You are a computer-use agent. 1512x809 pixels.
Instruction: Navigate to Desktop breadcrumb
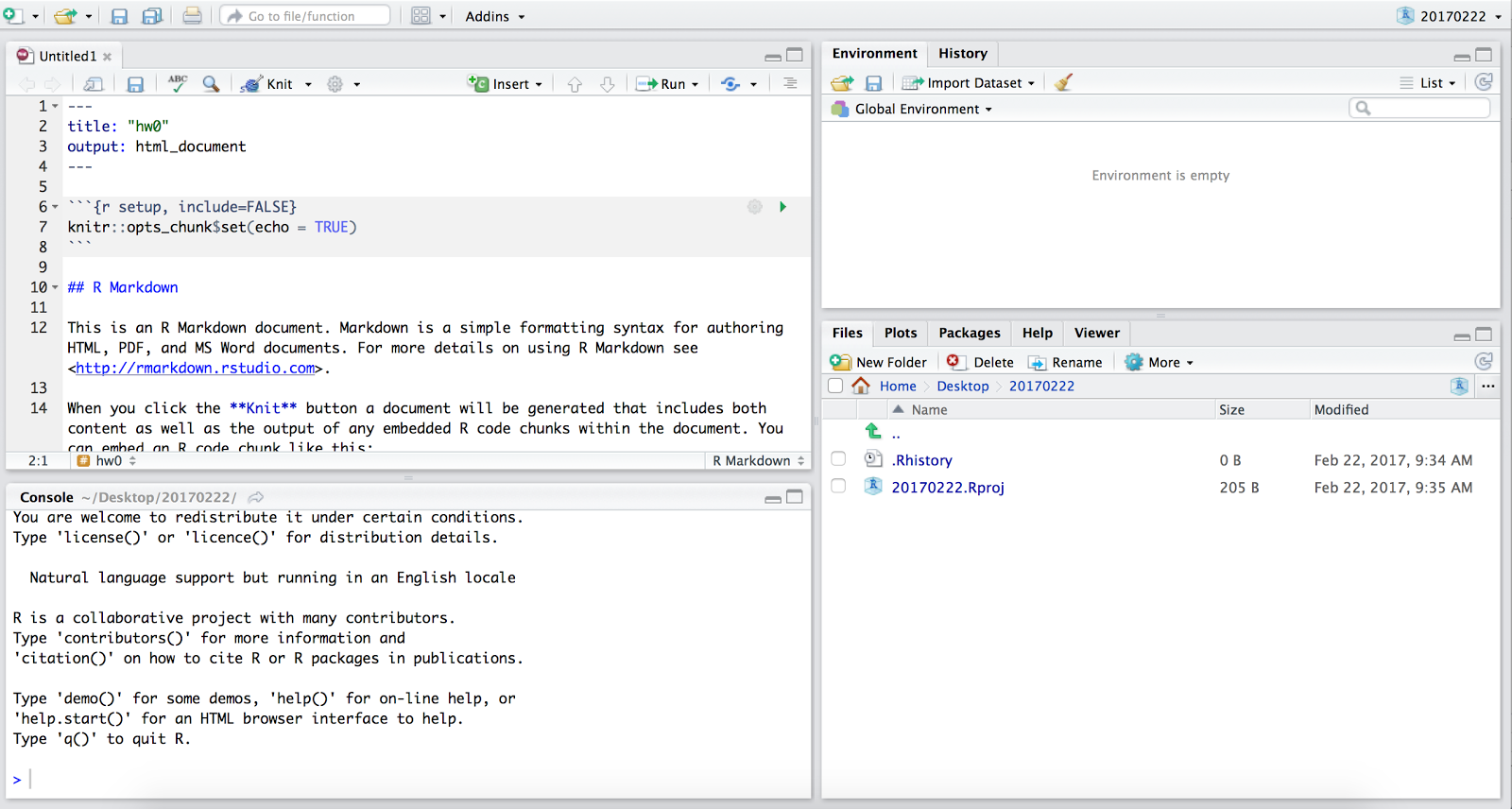[x=963, y=386]
